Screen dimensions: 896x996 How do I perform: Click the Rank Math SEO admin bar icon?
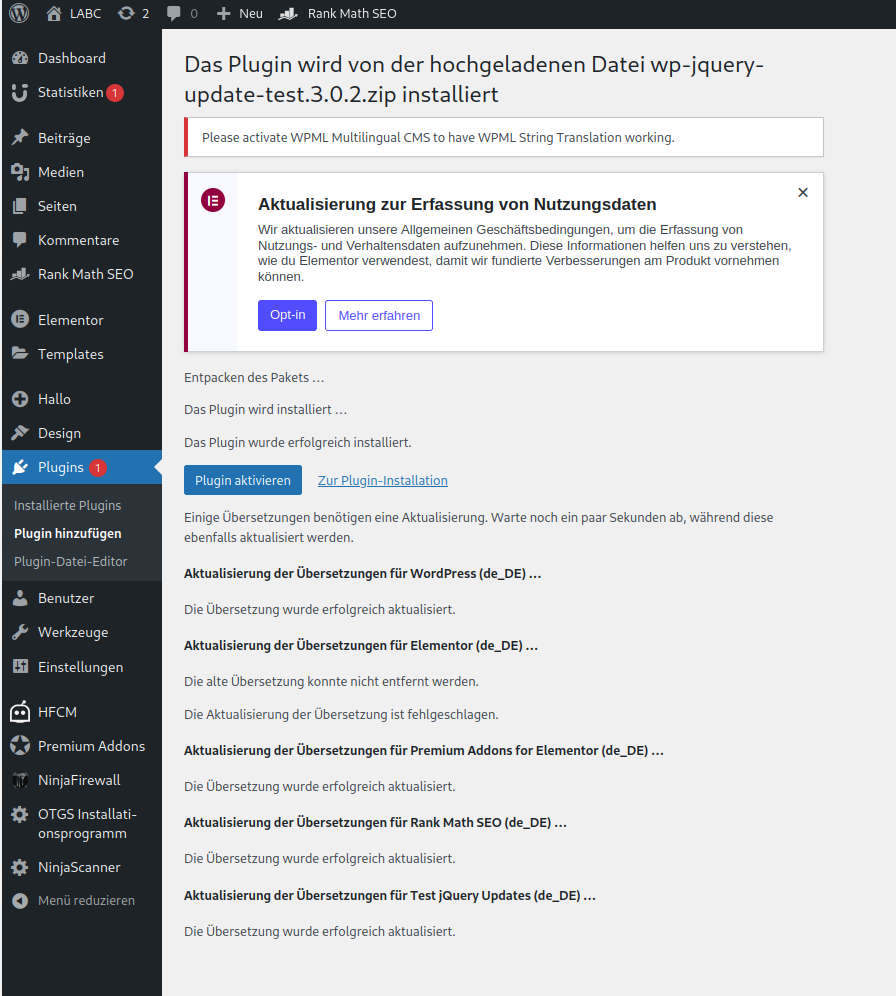(288, 13)
